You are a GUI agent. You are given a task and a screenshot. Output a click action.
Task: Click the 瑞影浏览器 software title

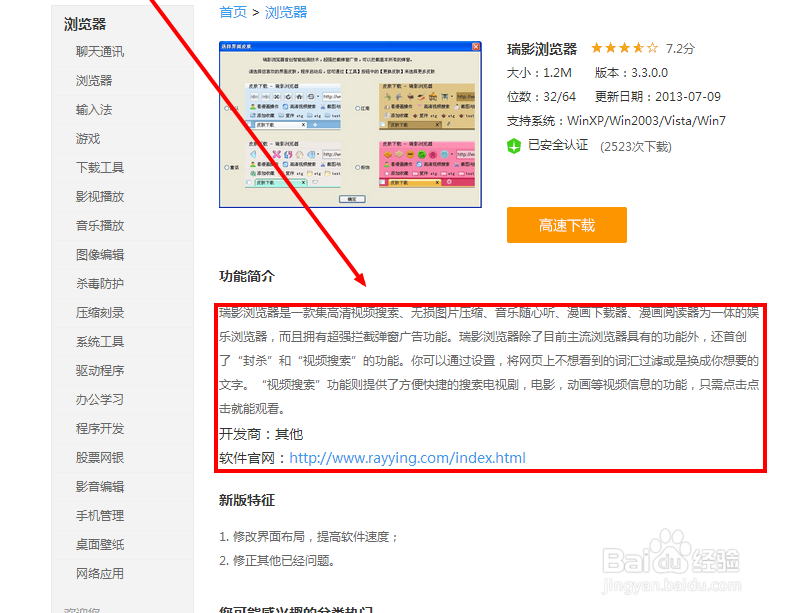click(542, 49)
